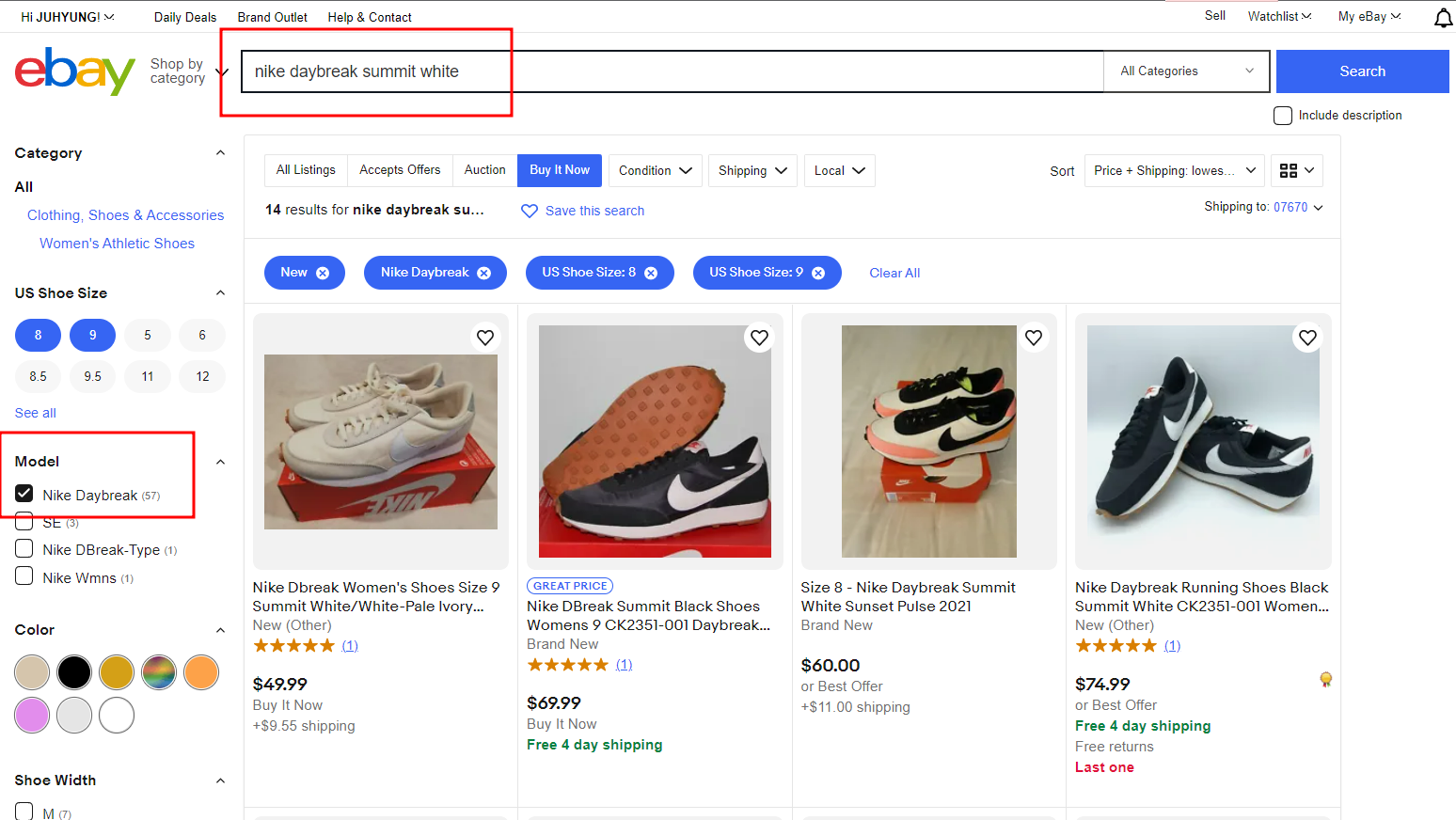Open the Watchlist menu
Viewport: 1456px width, 820px height.
click(1279, 16)
